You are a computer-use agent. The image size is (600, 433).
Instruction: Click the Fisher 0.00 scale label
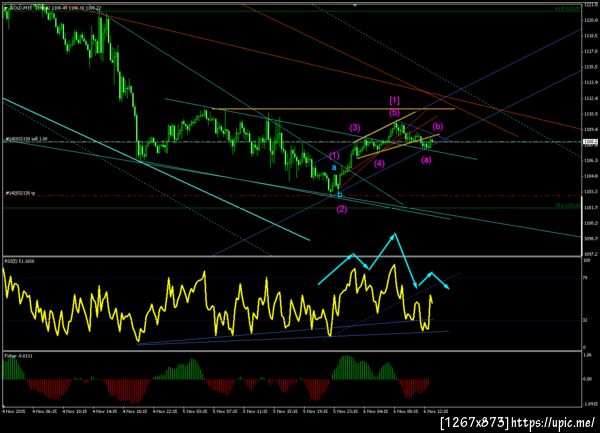coord(587,379)
